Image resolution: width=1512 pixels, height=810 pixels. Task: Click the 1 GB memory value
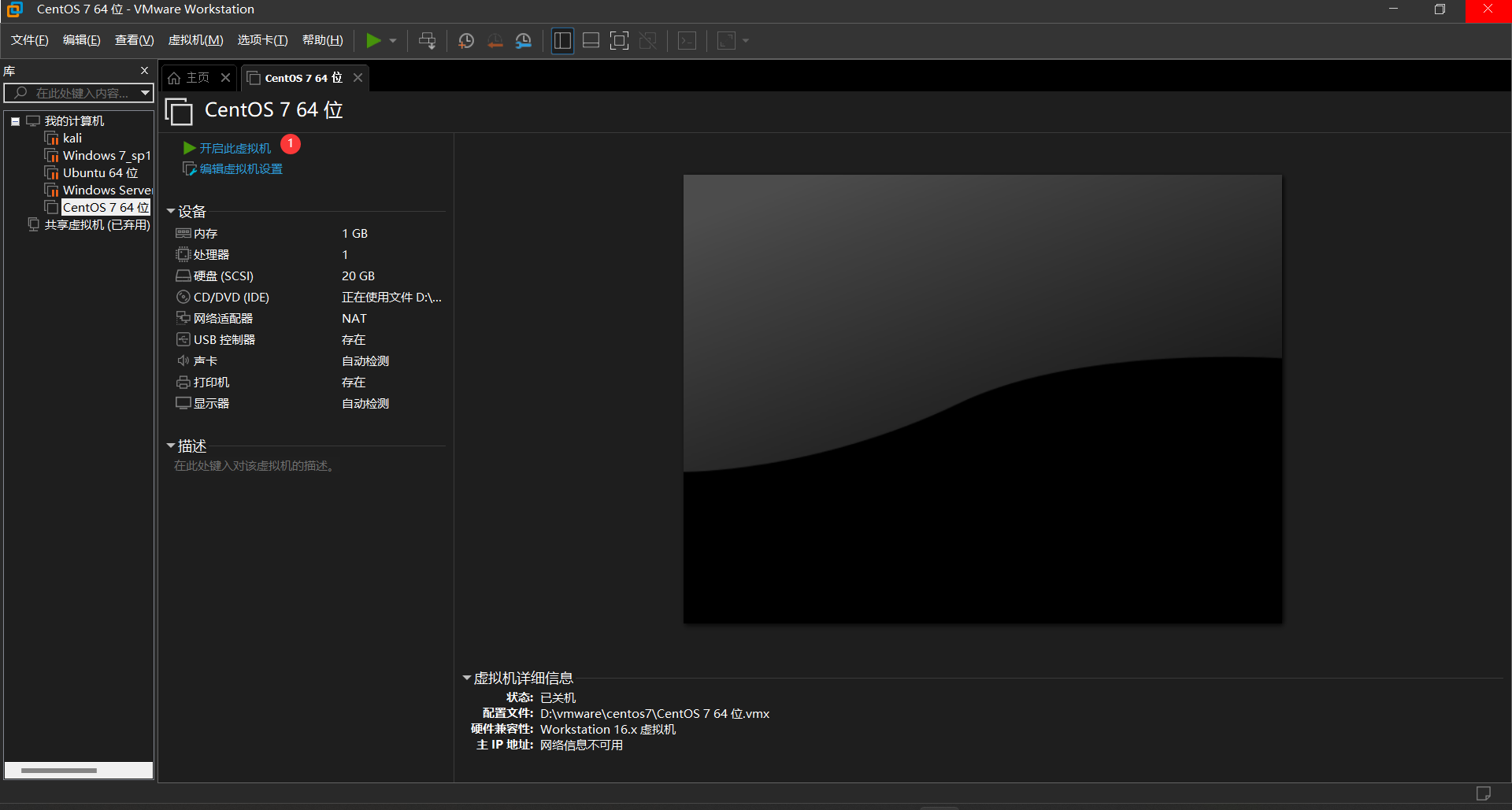pyautogui.click(x=354, y=233)
